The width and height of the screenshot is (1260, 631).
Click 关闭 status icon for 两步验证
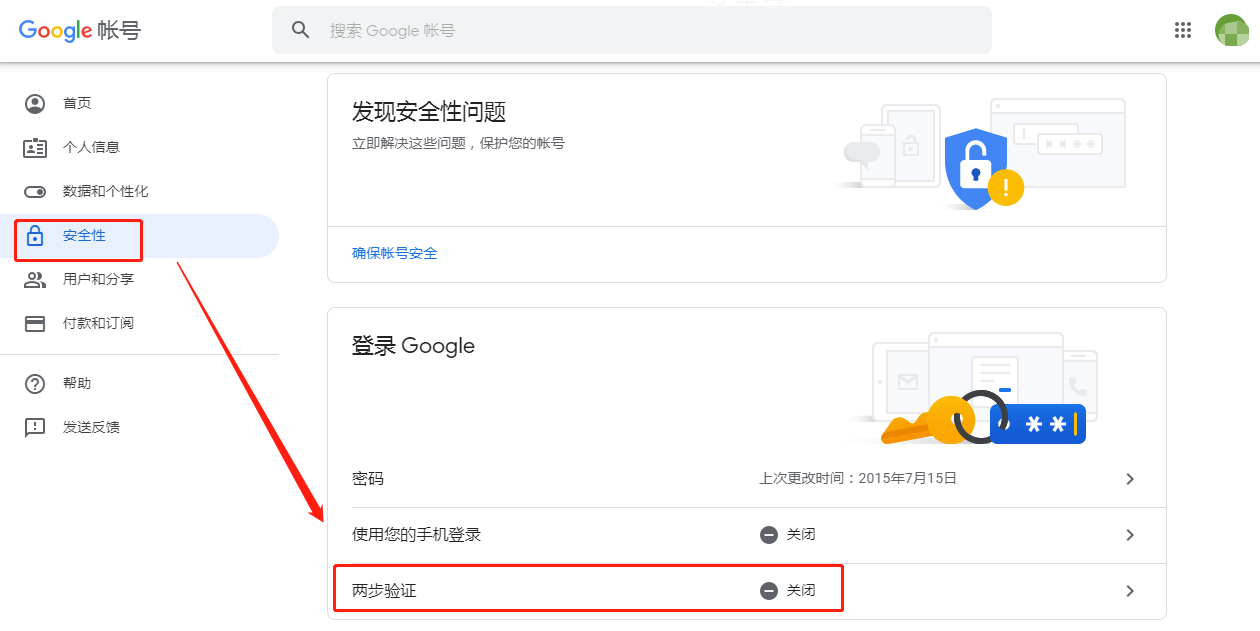[769, 591]
